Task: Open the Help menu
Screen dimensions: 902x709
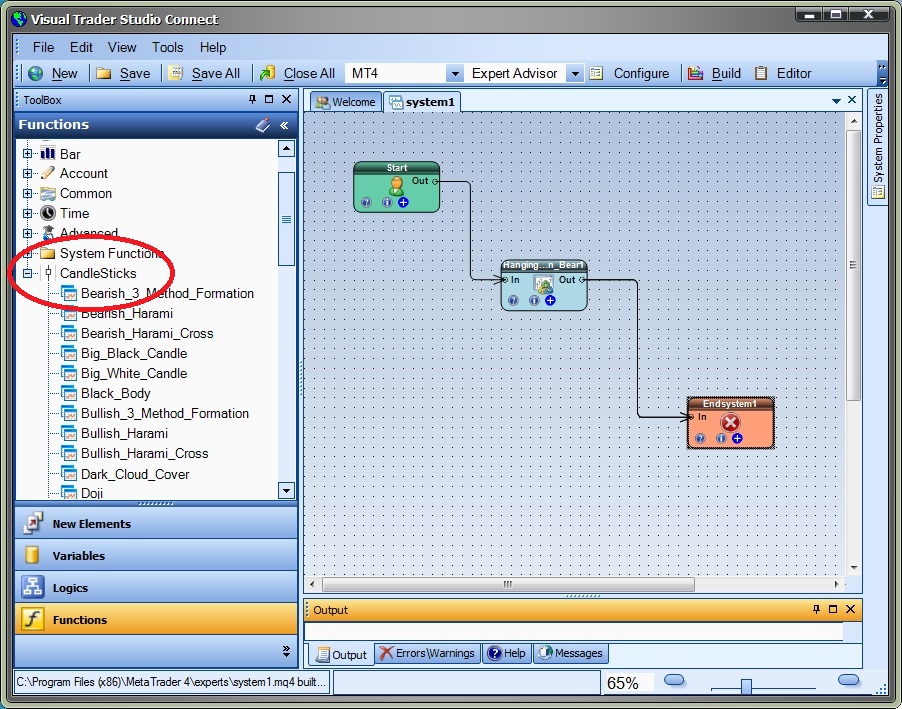Action: tap(213, 47)
